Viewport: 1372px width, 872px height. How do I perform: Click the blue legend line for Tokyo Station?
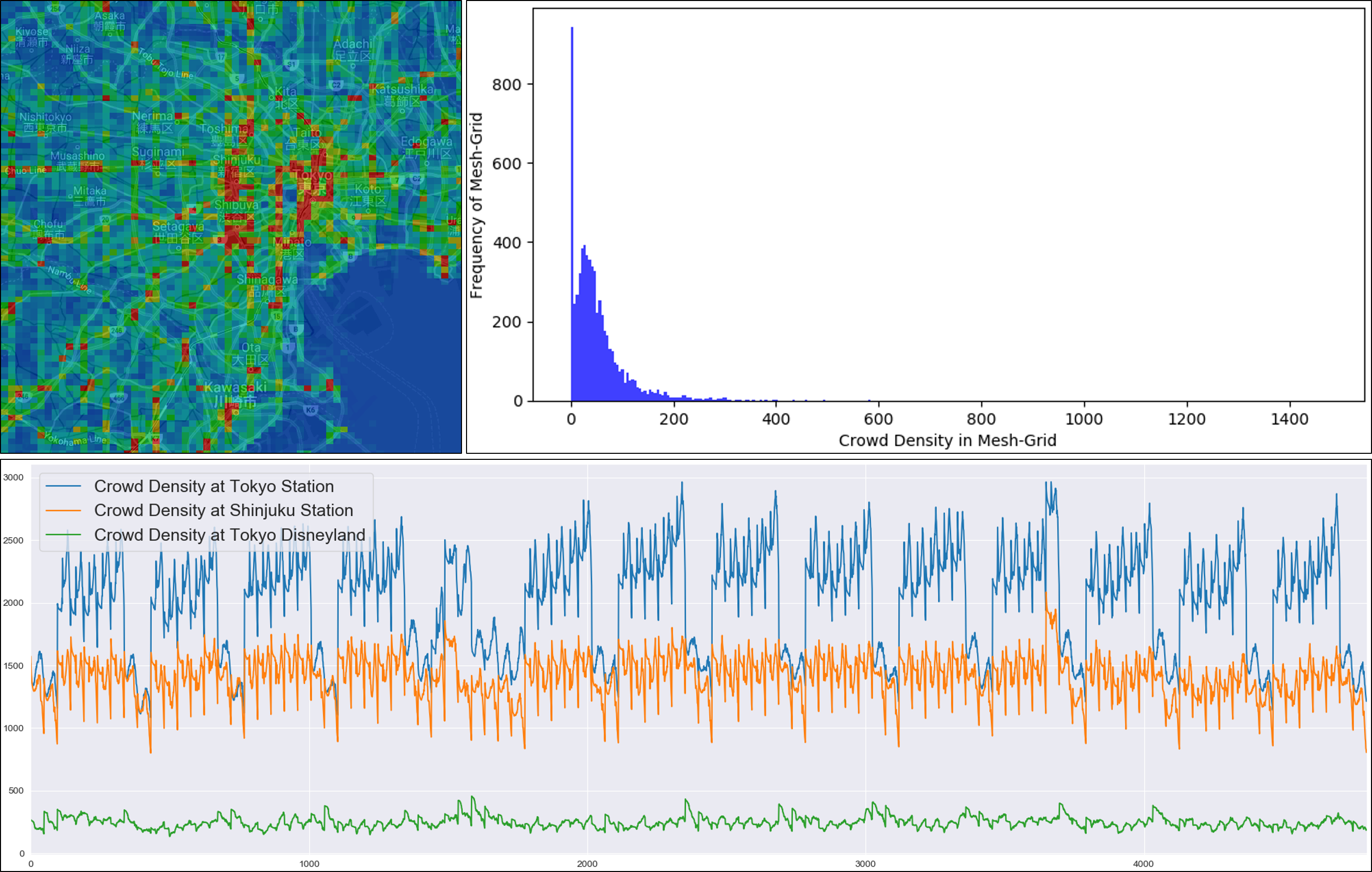[63, 486]
